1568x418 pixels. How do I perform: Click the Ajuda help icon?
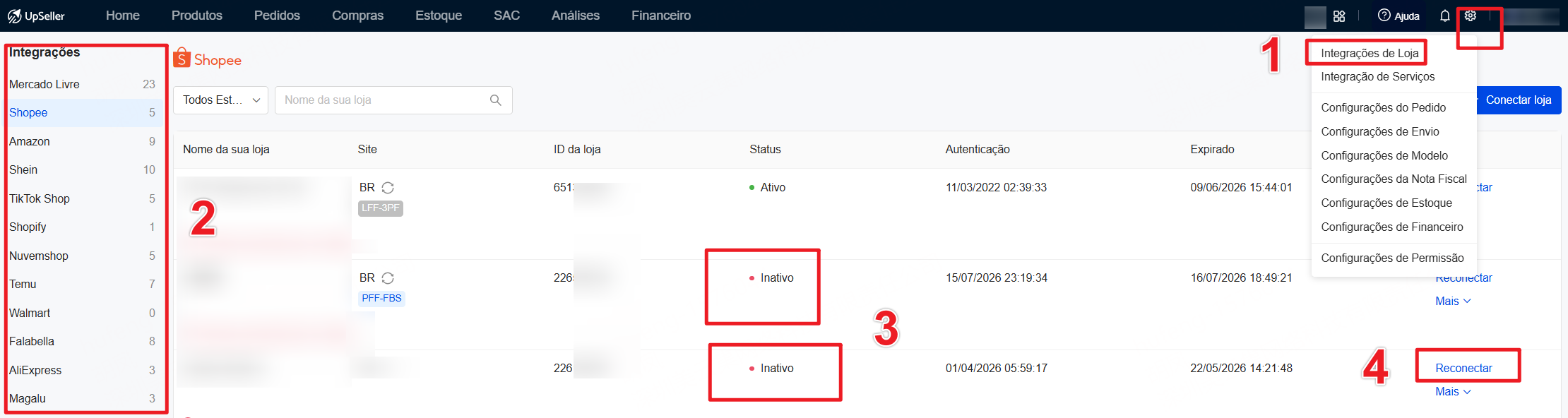pyautogui.click(x=1384, y=16)
